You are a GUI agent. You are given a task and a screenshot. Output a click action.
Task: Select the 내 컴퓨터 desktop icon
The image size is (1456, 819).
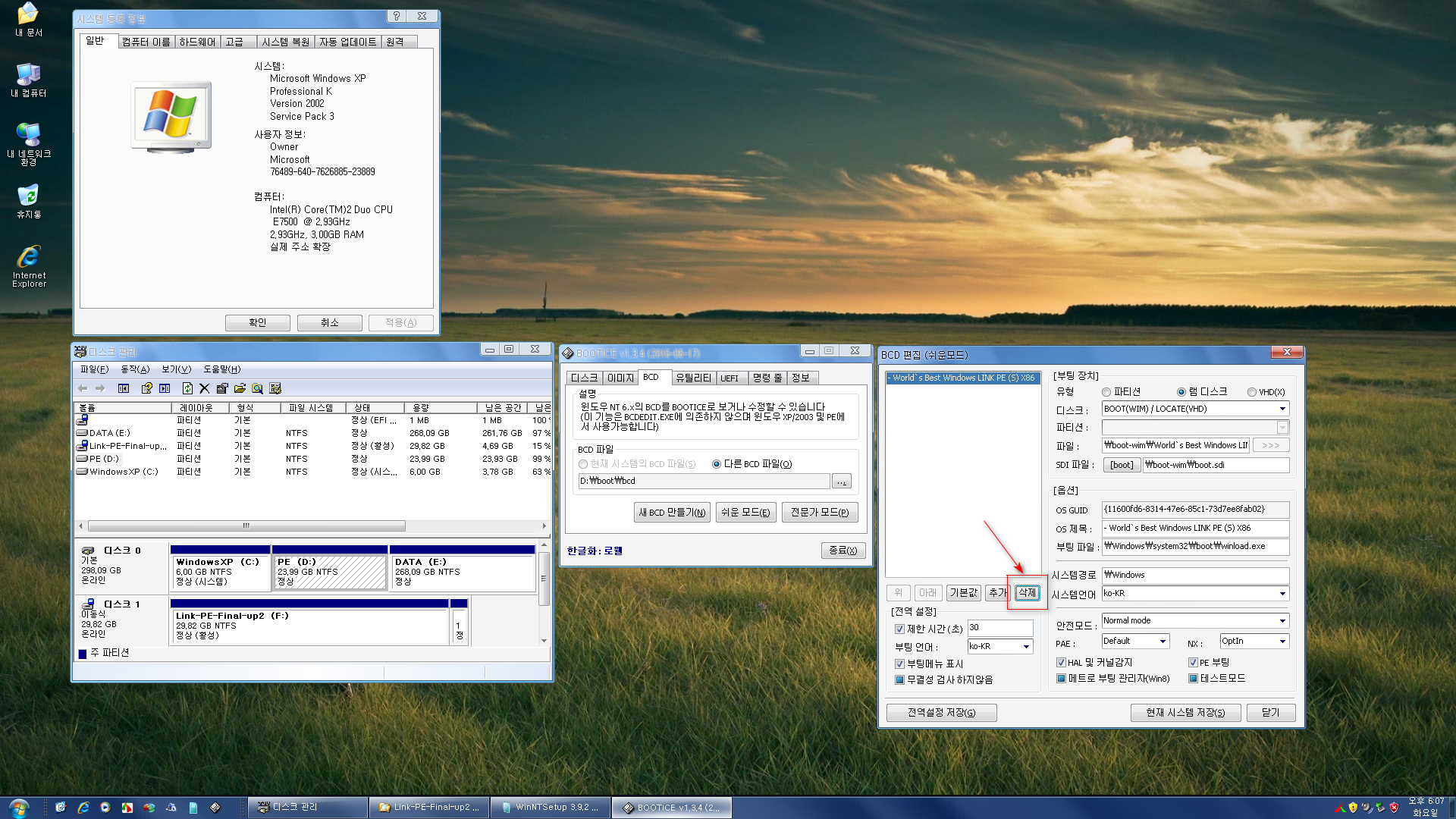[x=29, y=80]
